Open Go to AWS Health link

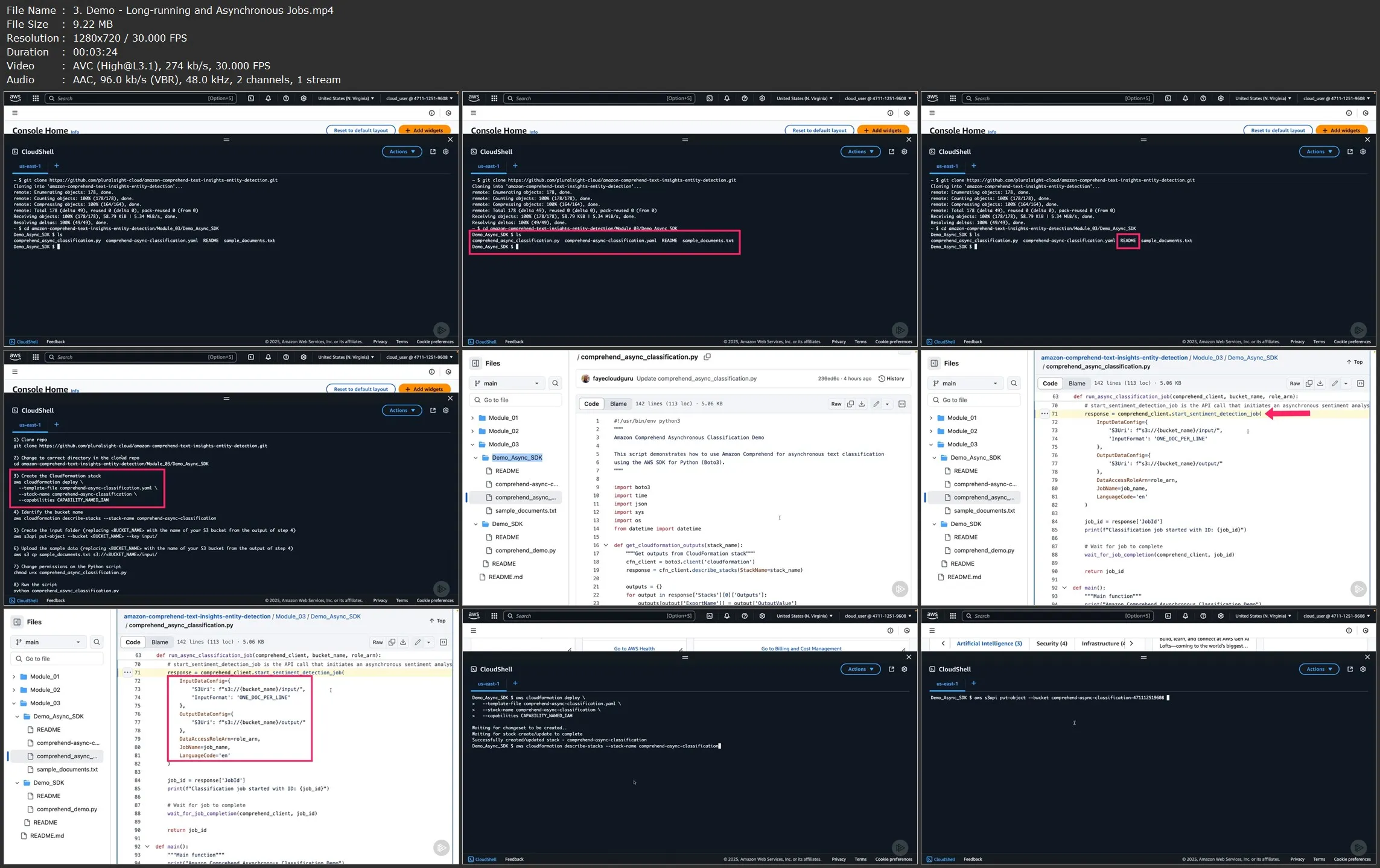[x=634, y=649]
